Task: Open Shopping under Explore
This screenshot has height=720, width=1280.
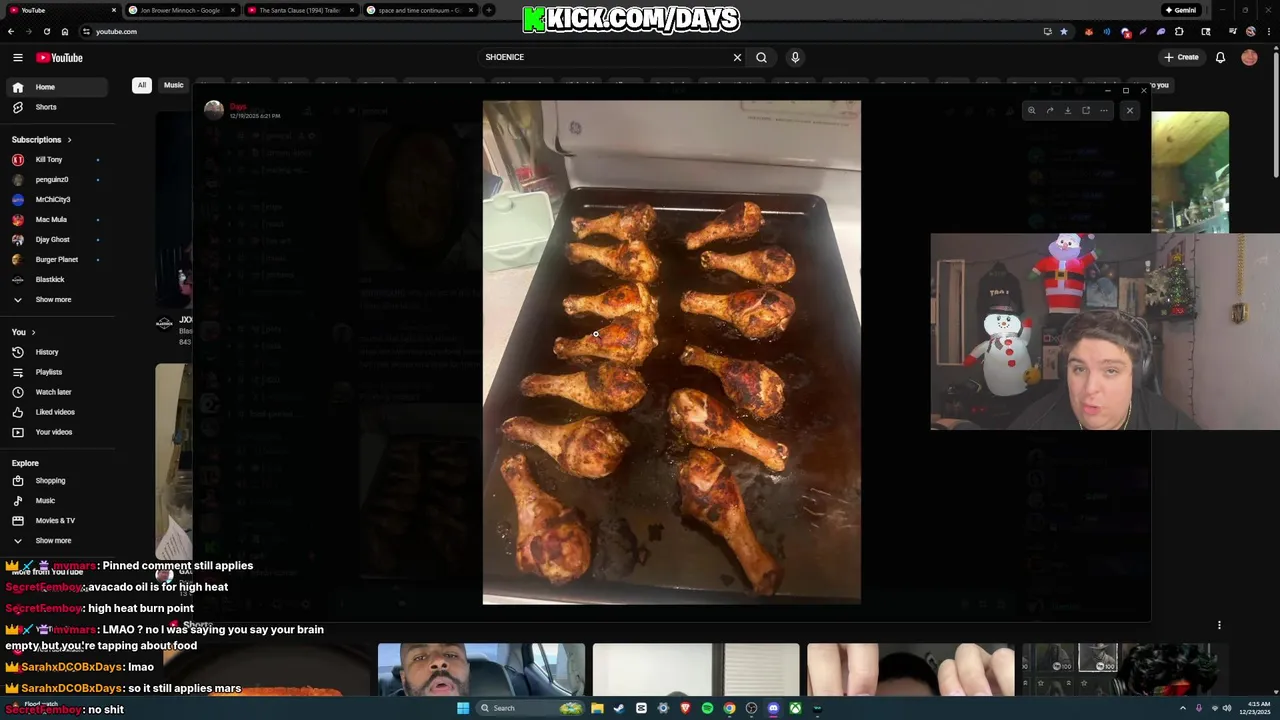Action: tap(57, 481)
